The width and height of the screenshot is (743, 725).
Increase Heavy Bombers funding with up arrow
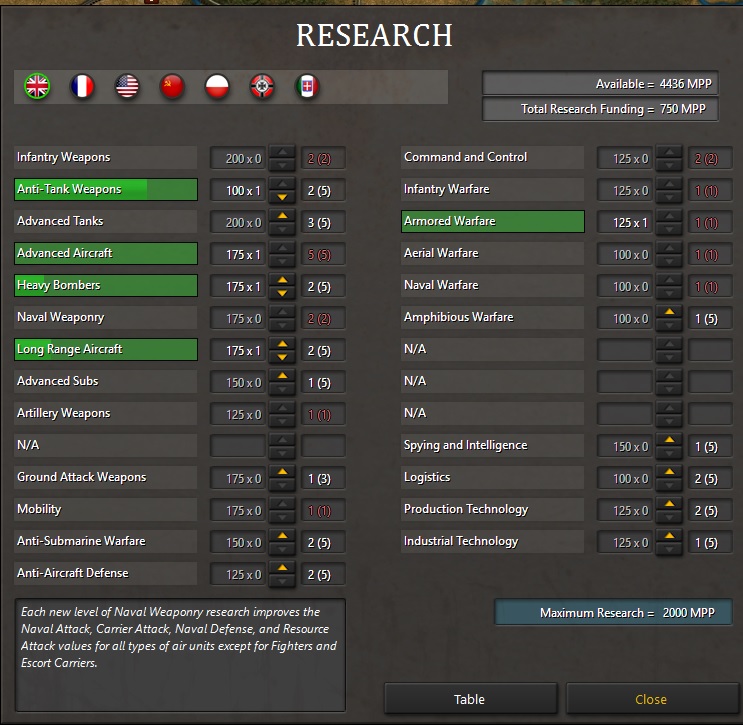click(x=282, y=280)
